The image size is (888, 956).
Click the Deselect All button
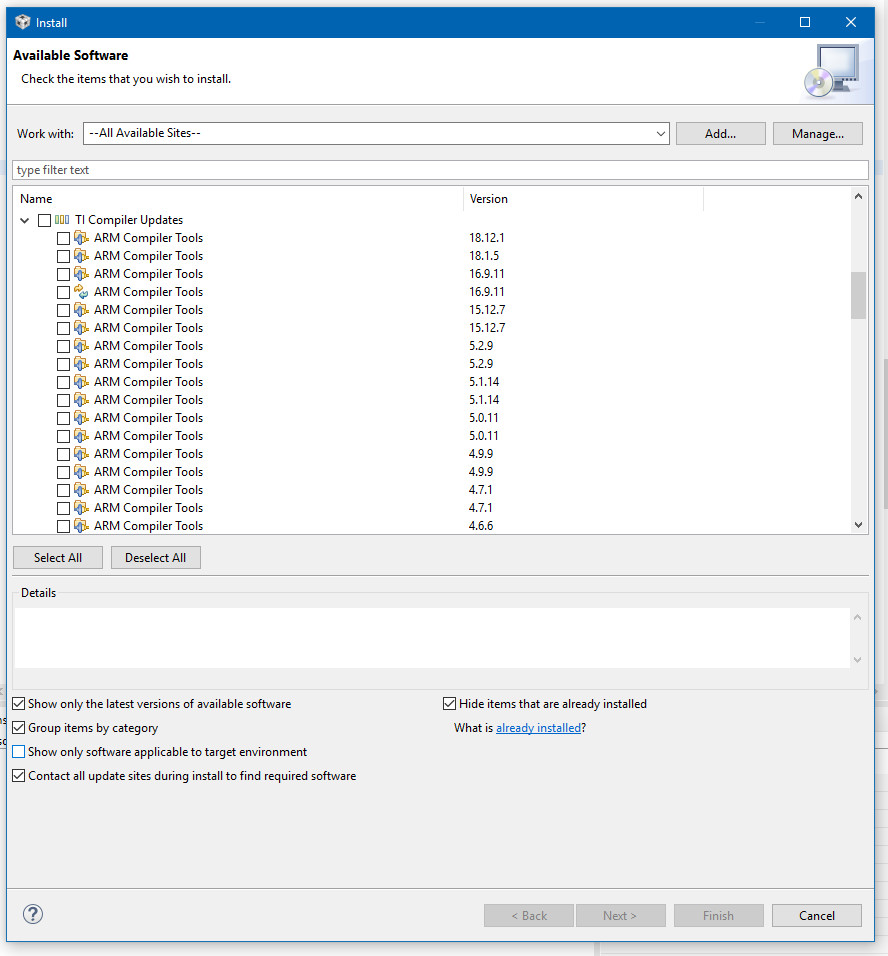156,557
